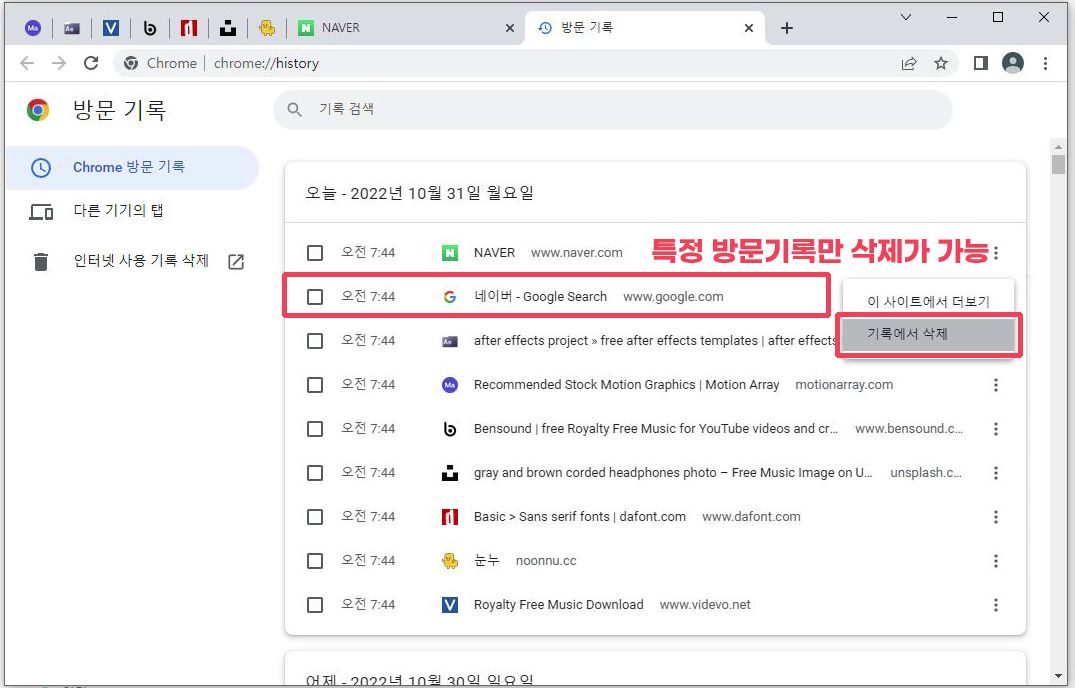This screenshot has height=688, width=1075.
Task: Open more actions for Motion Array entry
Action: coord(996,385)
